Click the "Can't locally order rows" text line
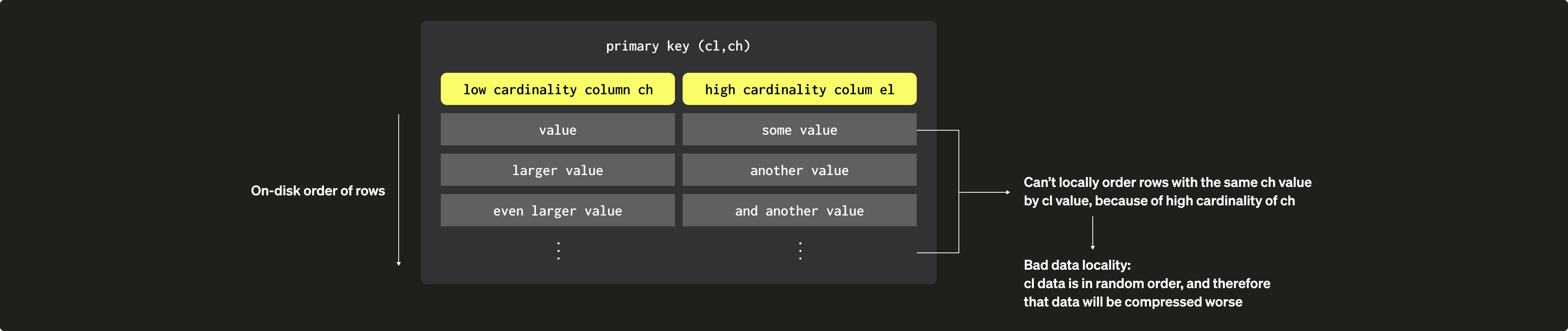The image size is (1568, 331). click(x=1167, y=182)
